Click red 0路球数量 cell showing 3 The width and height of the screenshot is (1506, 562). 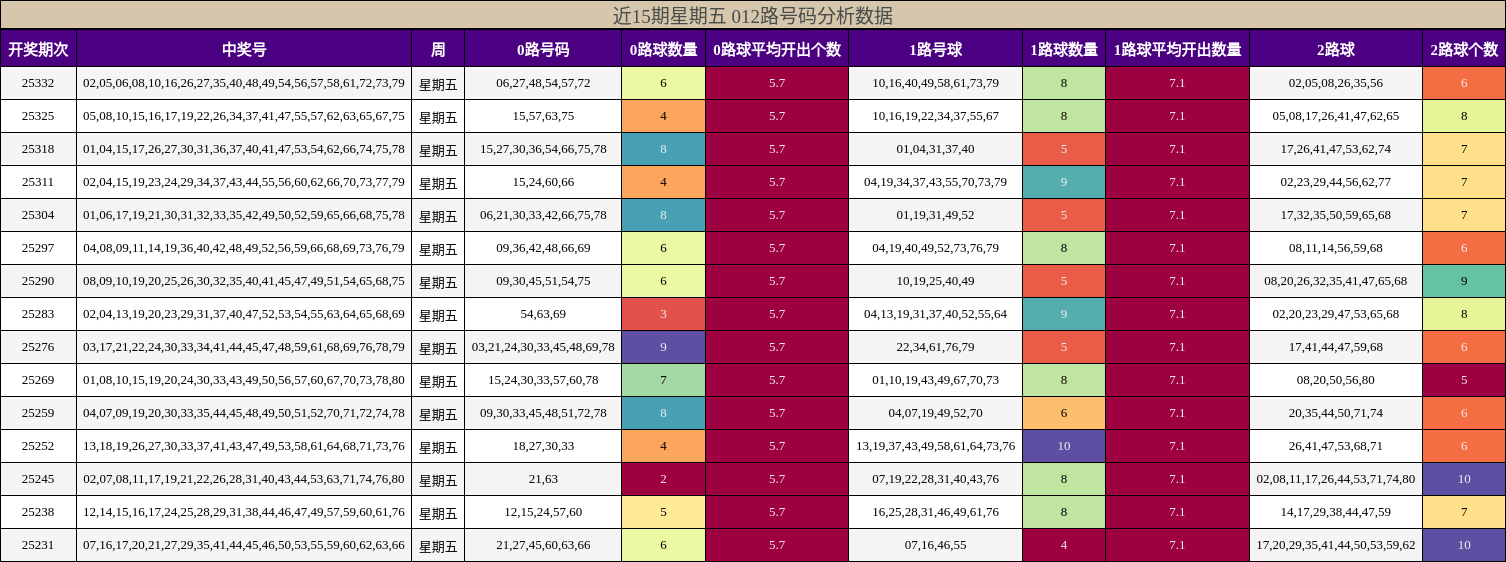coord(663,314)
